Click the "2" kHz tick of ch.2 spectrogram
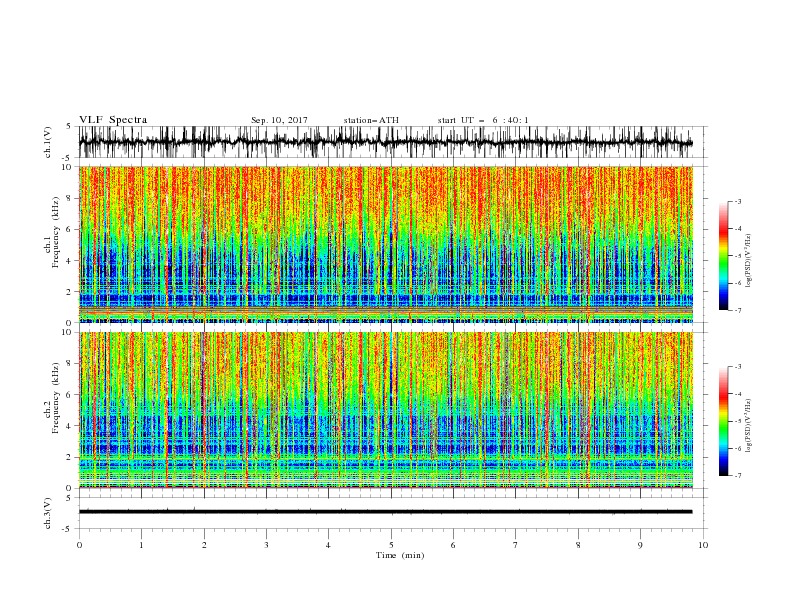This screenshot has height=612, width=792. point(69,457)
